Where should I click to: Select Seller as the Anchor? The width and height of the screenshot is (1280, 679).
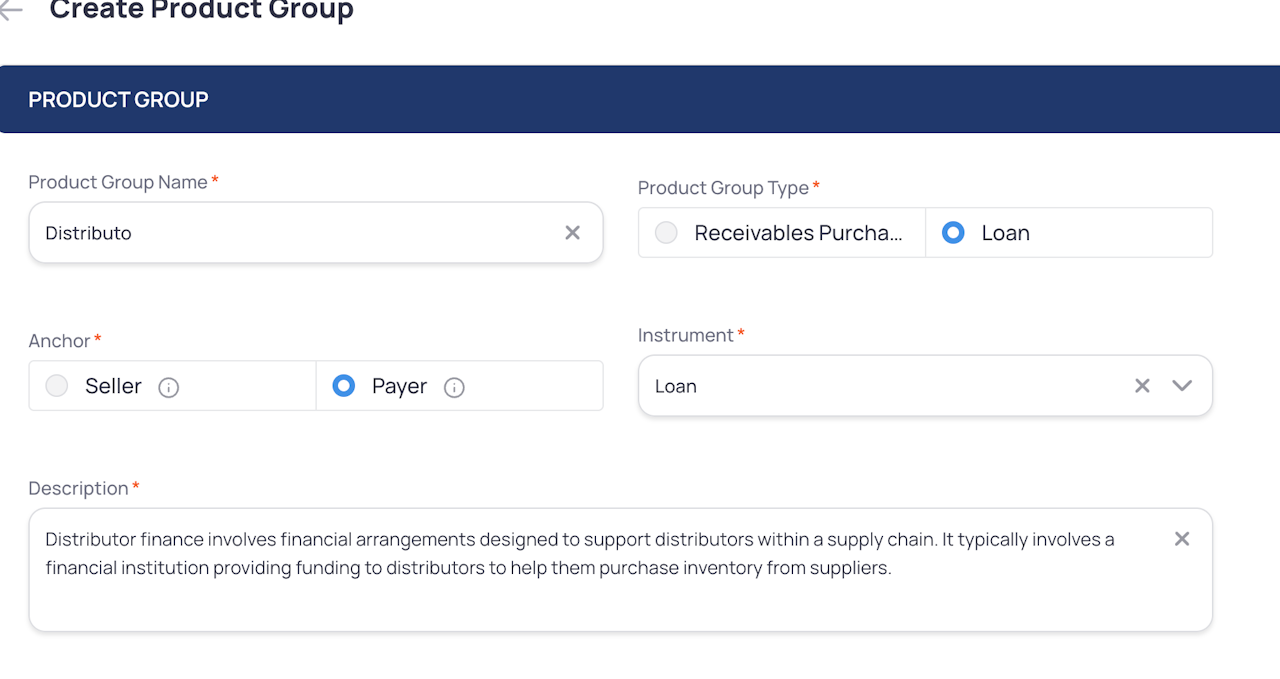point(57,386)
